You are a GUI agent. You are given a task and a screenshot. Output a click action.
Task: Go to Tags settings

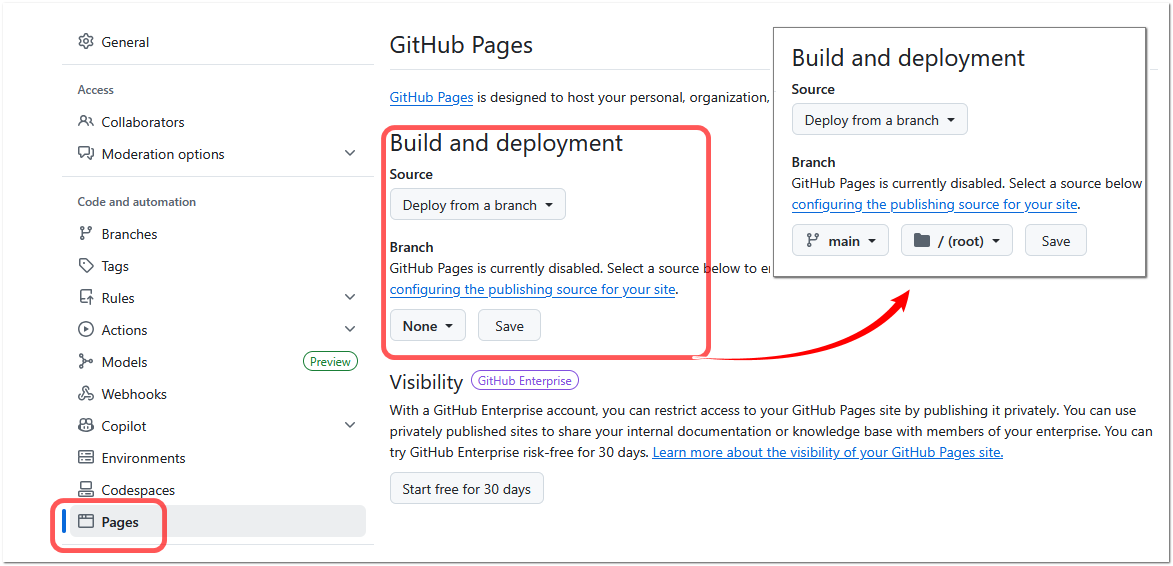pyautogui.click(x=115, y=265)
